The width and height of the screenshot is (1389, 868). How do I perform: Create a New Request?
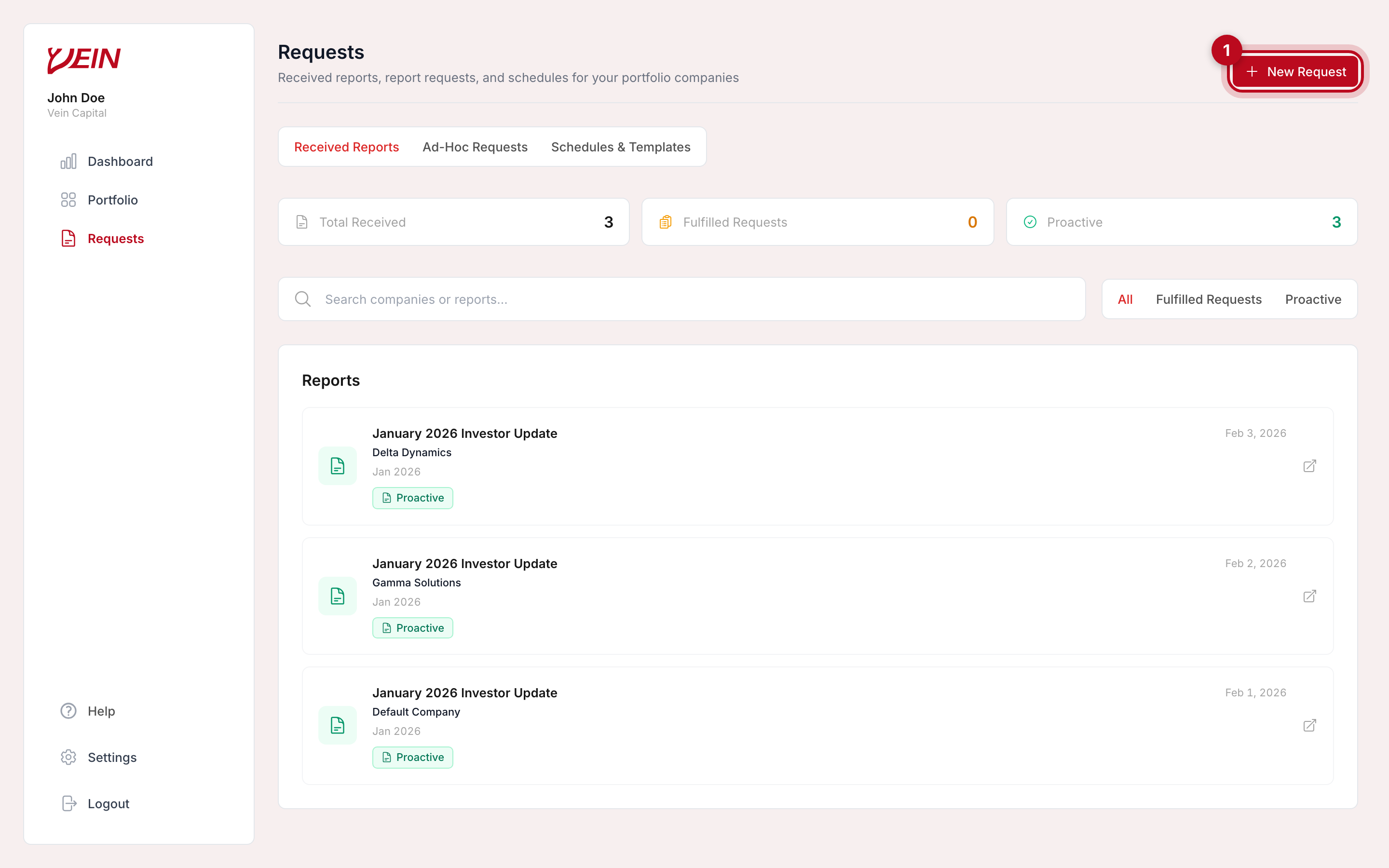(x=1295, y=72)
